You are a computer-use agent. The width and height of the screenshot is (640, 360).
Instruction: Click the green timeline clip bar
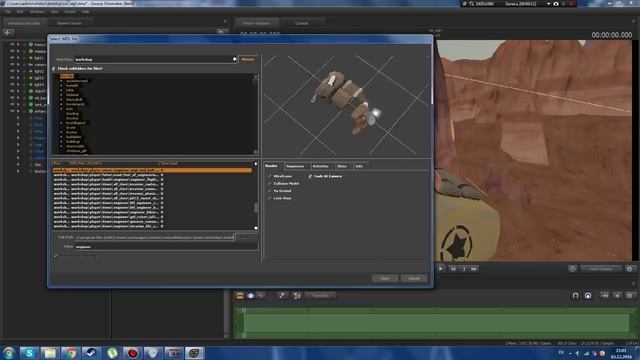tap(437, 322)
